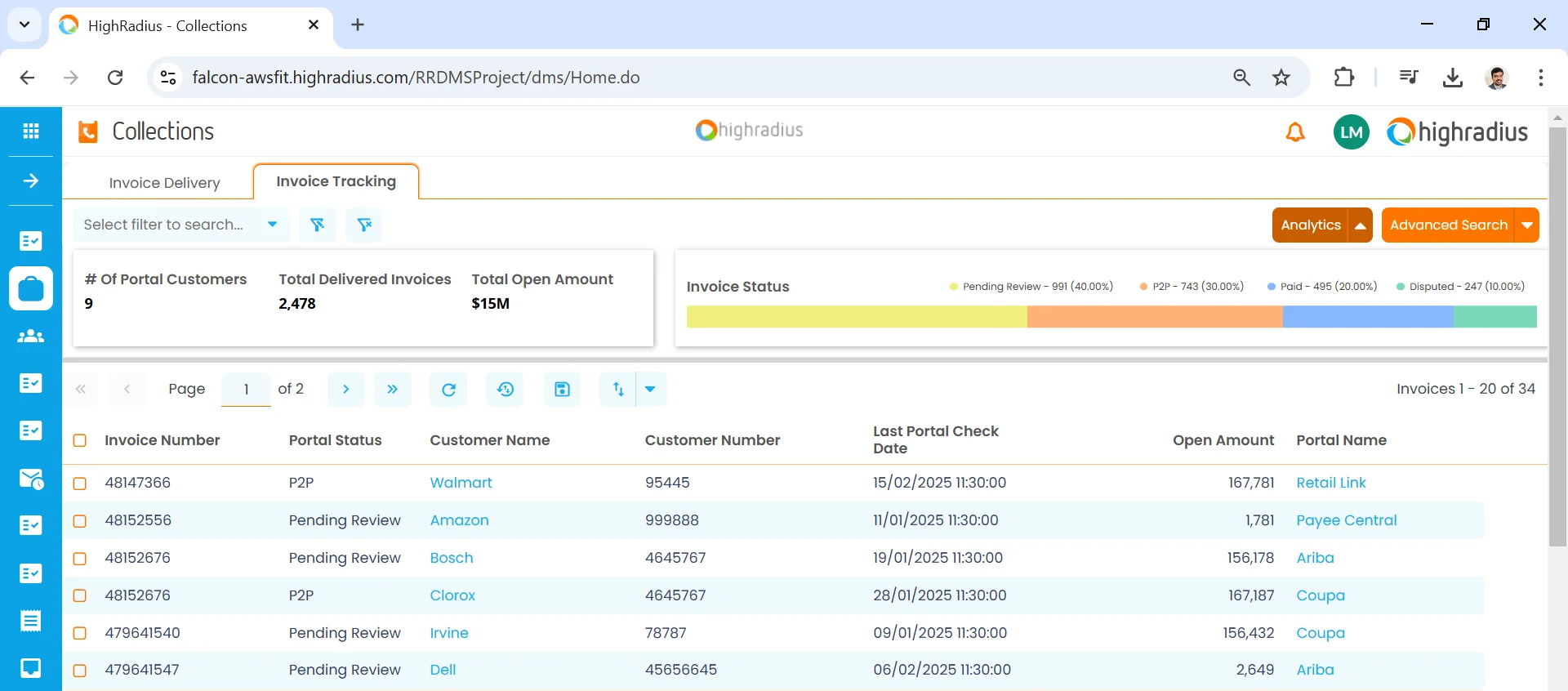Jump to the last page of invoices

pos(393,390)
